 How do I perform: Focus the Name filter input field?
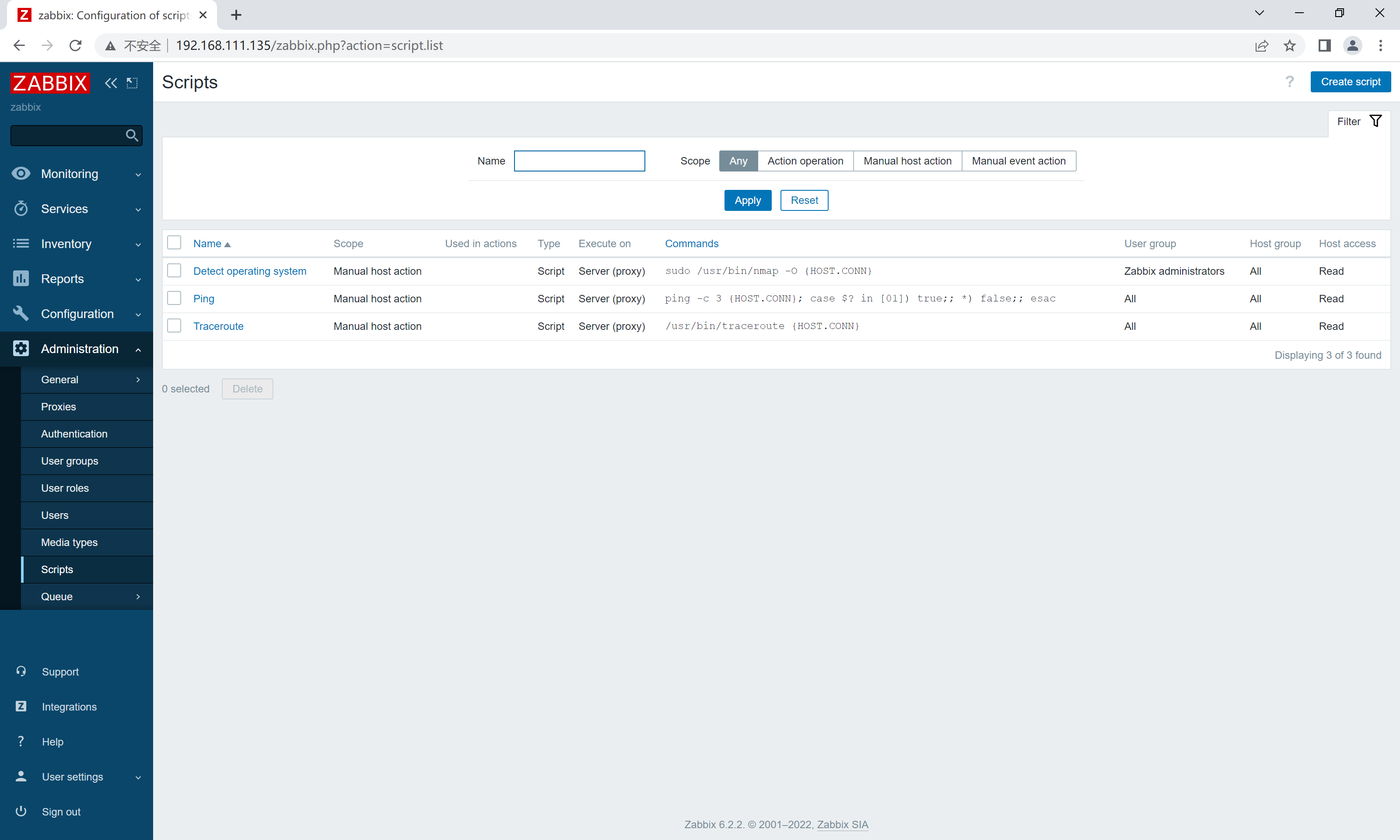(579, 161)
